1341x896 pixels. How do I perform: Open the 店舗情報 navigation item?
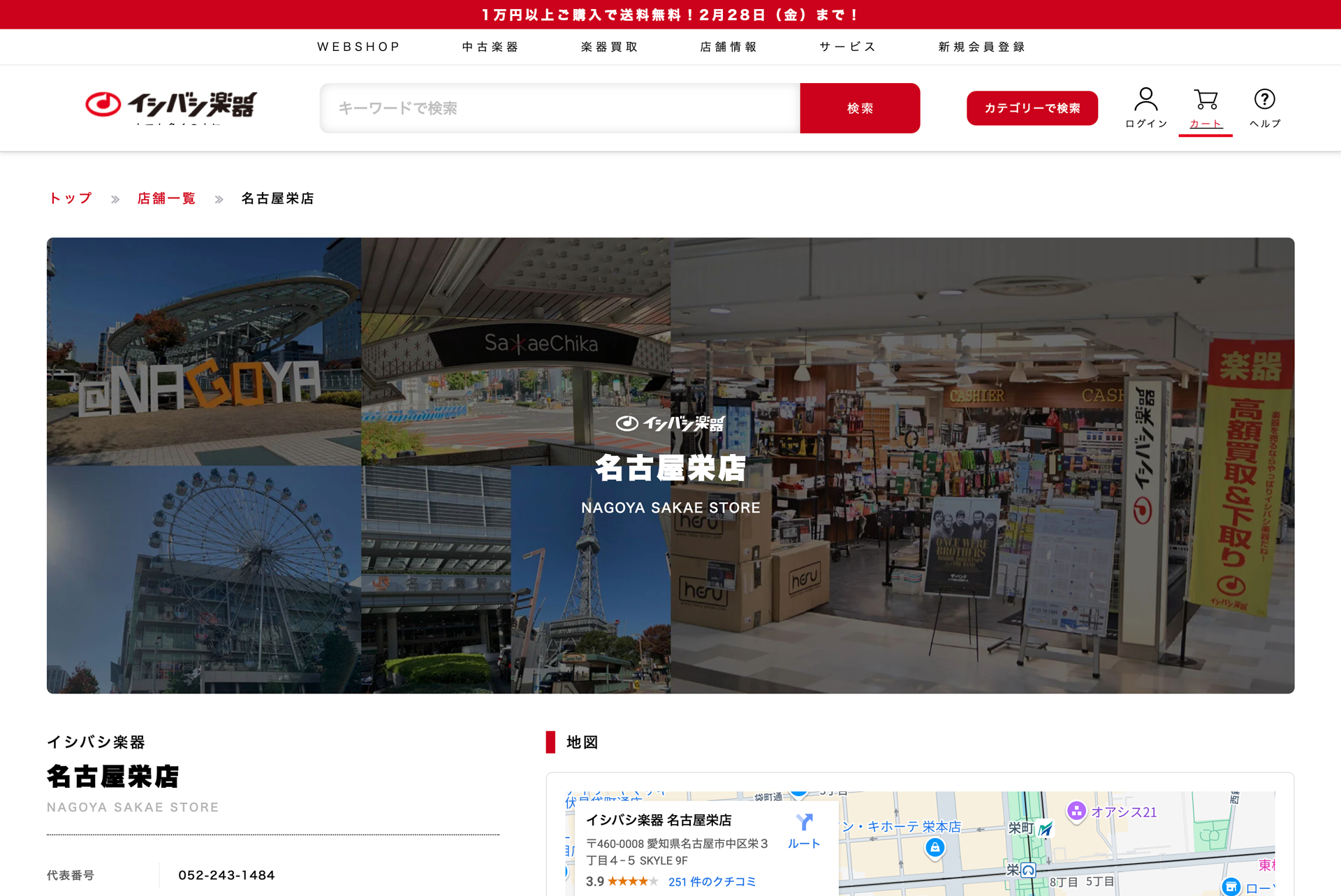[x=728, y=47]
